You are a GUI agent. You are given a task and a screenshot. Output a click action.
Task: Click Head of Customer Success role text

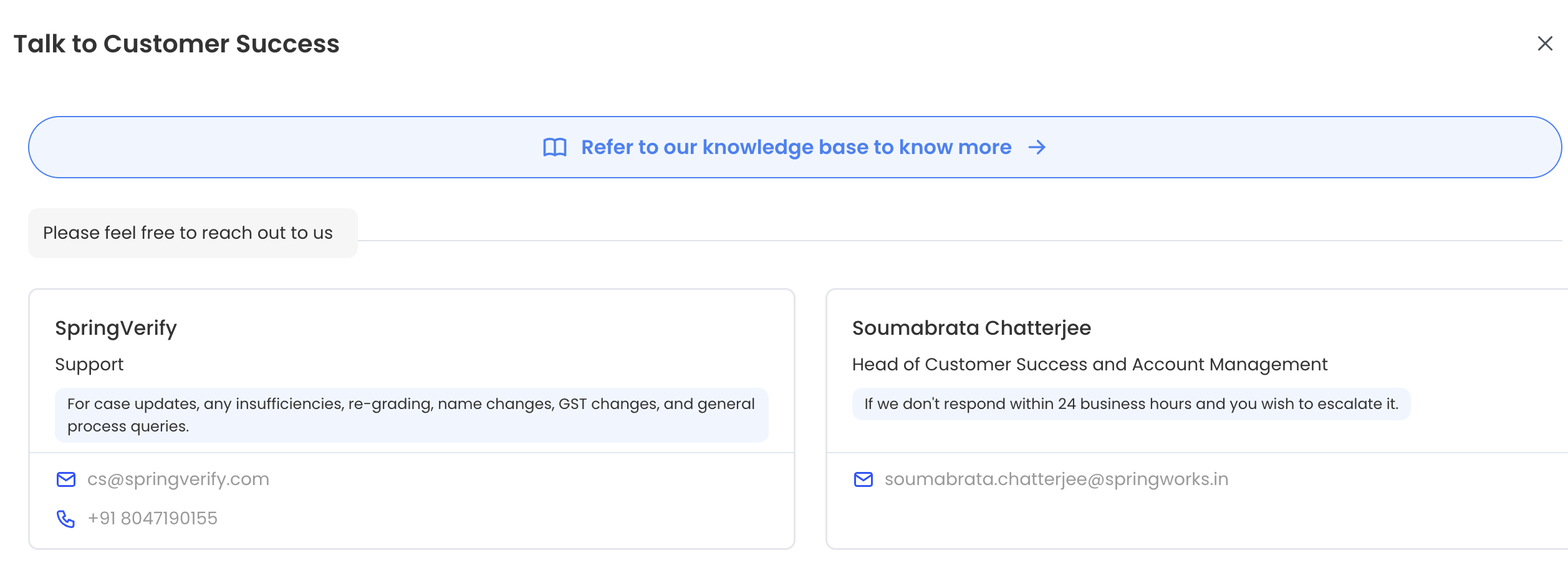coord(1090,364)
